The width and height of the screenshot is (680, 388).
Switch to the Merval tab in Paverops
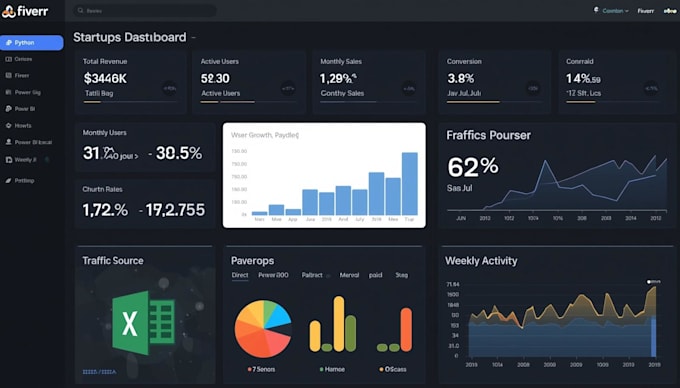tap(349, 275)
